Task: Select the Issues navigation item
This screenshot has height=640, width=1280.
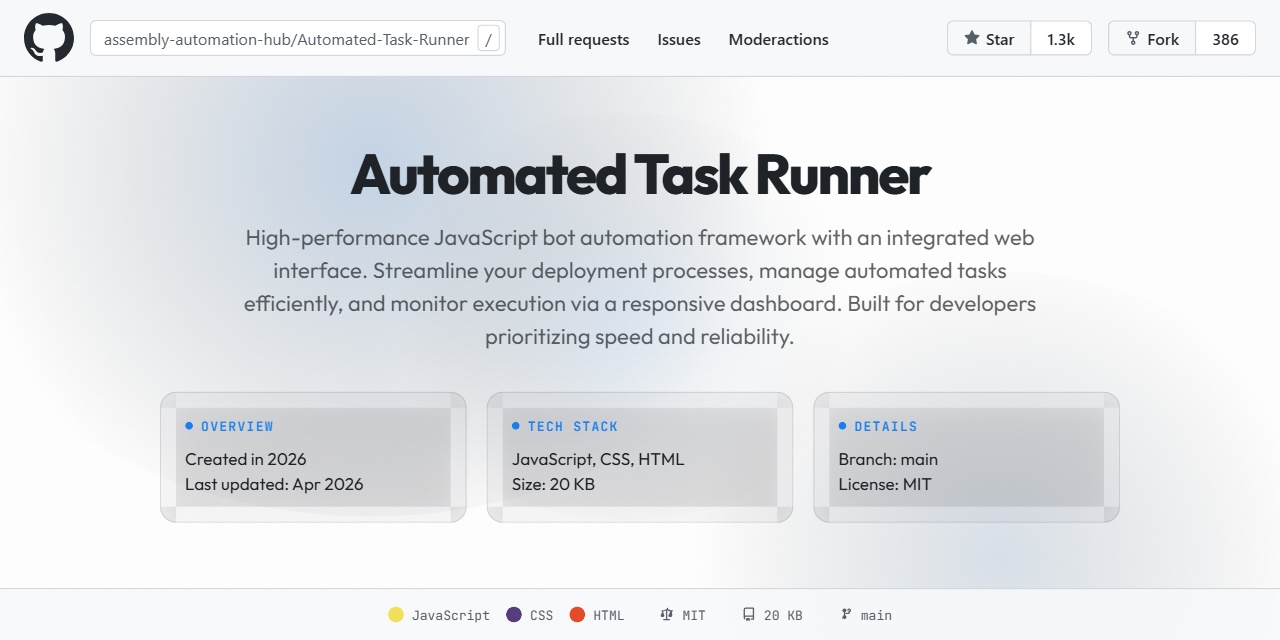Action: click(x=678, y=39)
